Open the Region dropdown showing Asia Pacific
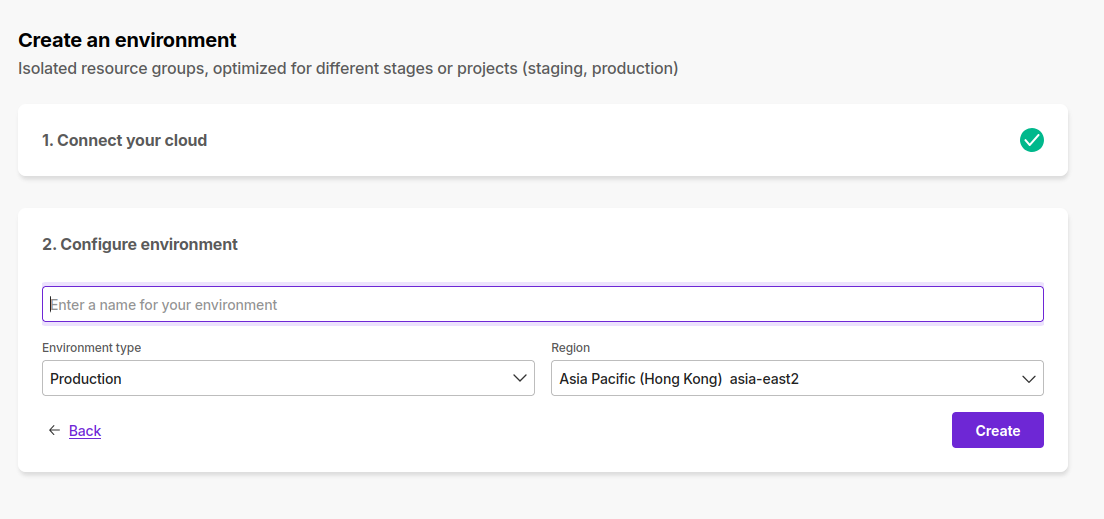1104x519 pixels. click(x=797, y=378)
